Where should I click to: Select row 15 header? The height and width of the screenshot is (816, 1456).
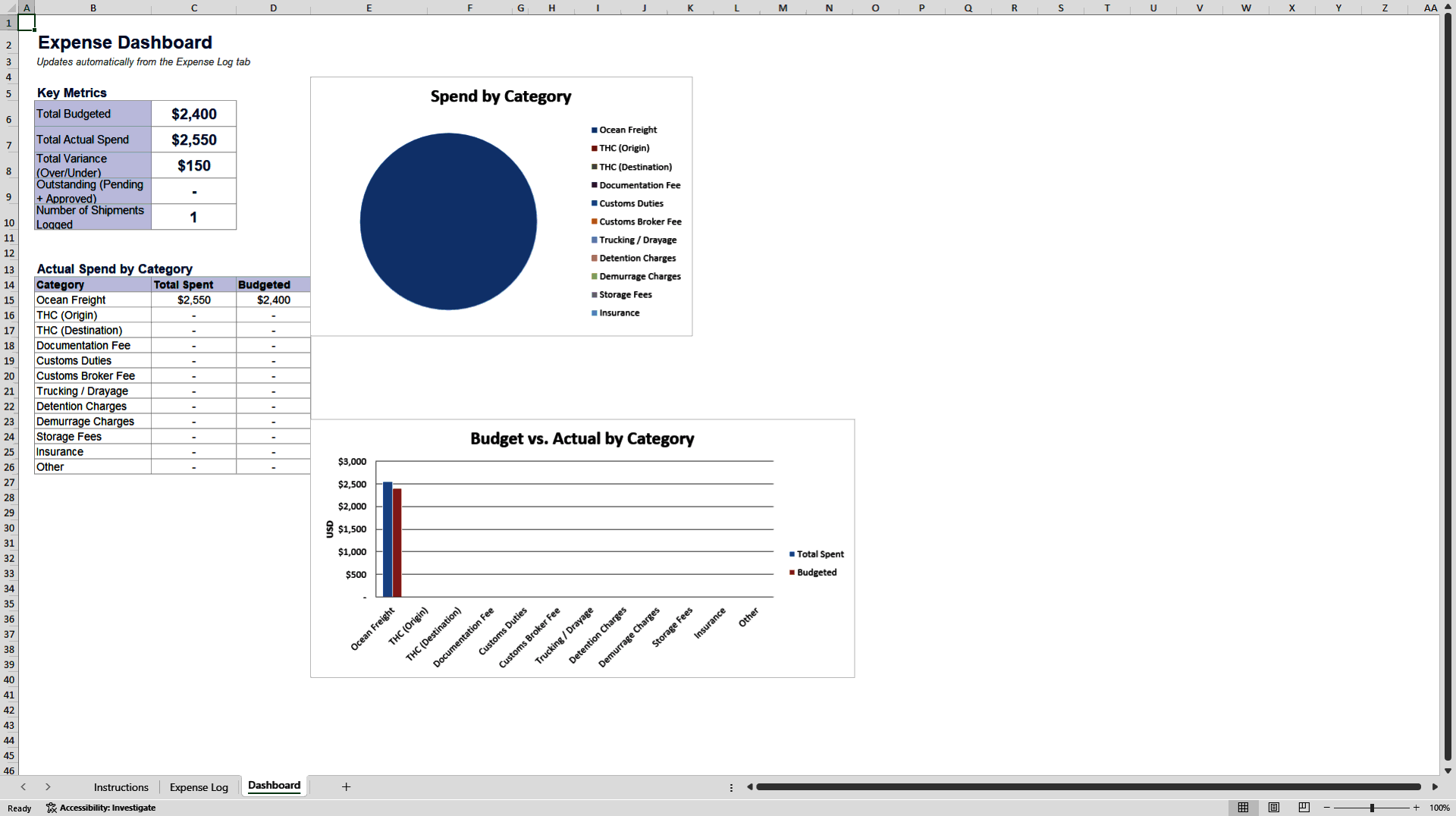click(9, 300)
